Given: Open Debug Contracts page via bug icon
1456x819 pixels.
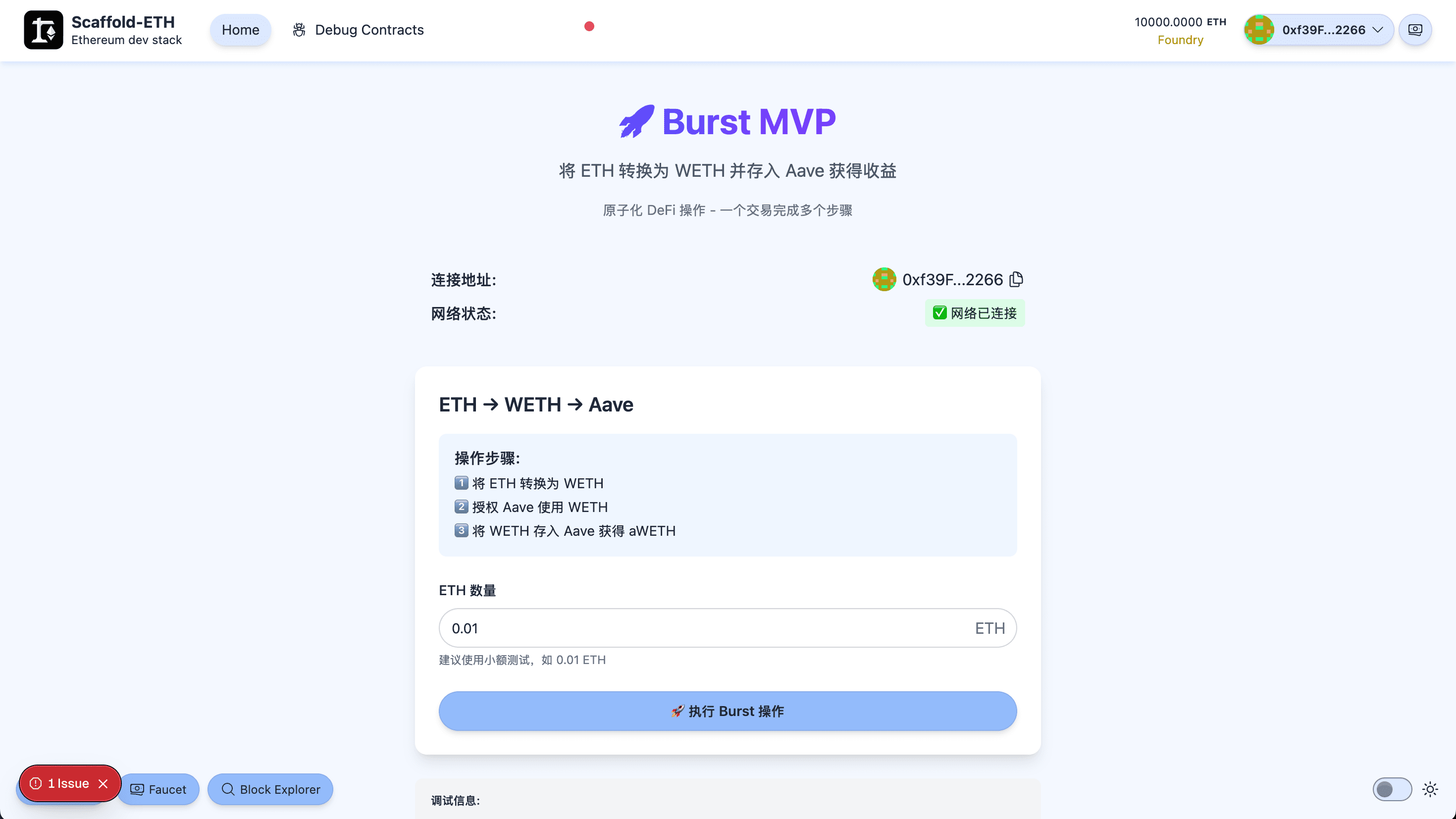Looking at the screenshot, I should [x=299, y=30].
